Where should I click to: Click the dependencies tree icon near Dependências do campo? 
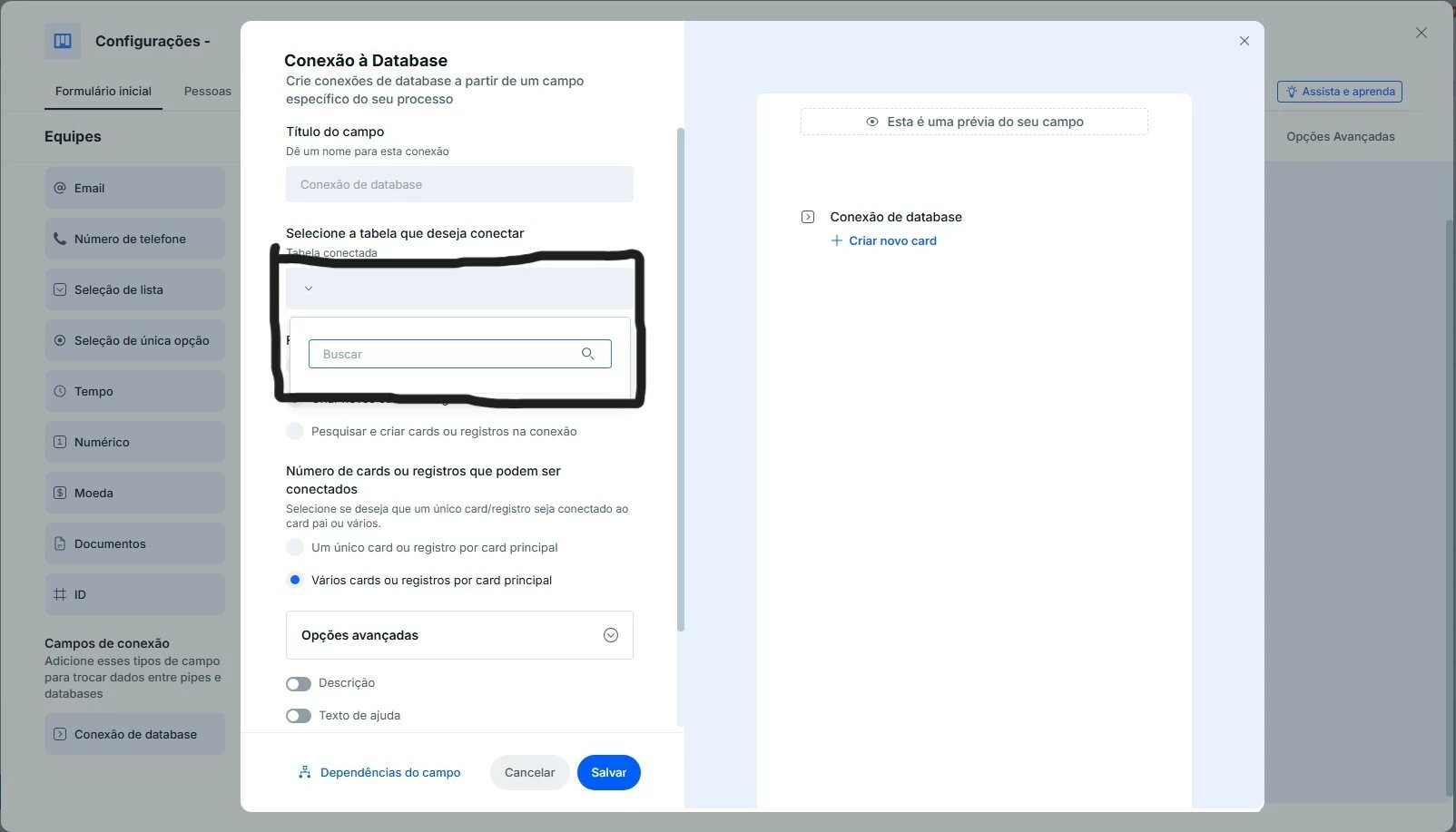tap(305, 772)
